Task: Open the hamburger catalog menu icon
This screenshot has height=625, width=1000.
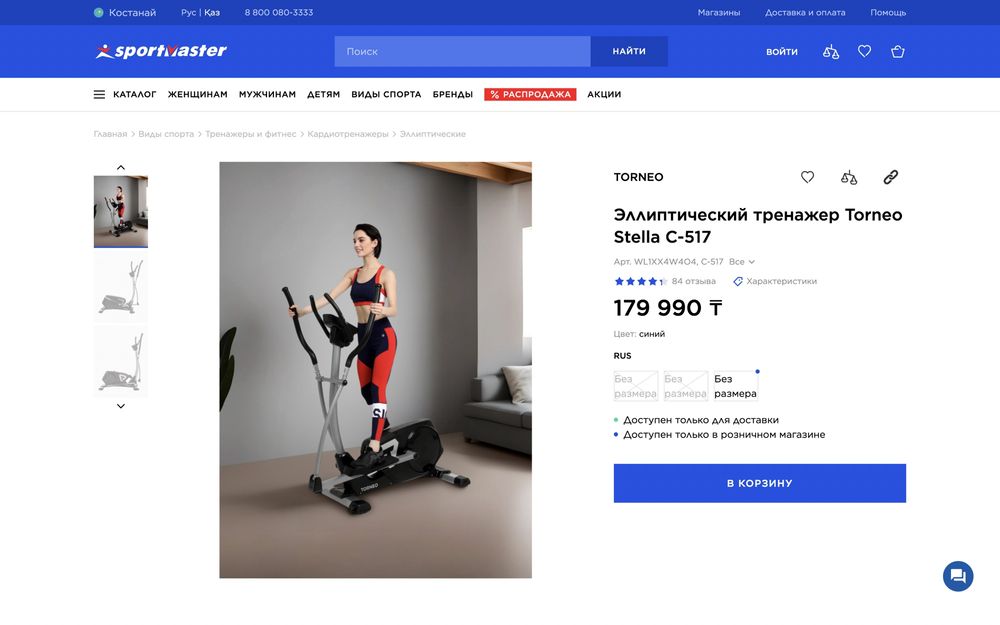Action: [x=99, y=94]
